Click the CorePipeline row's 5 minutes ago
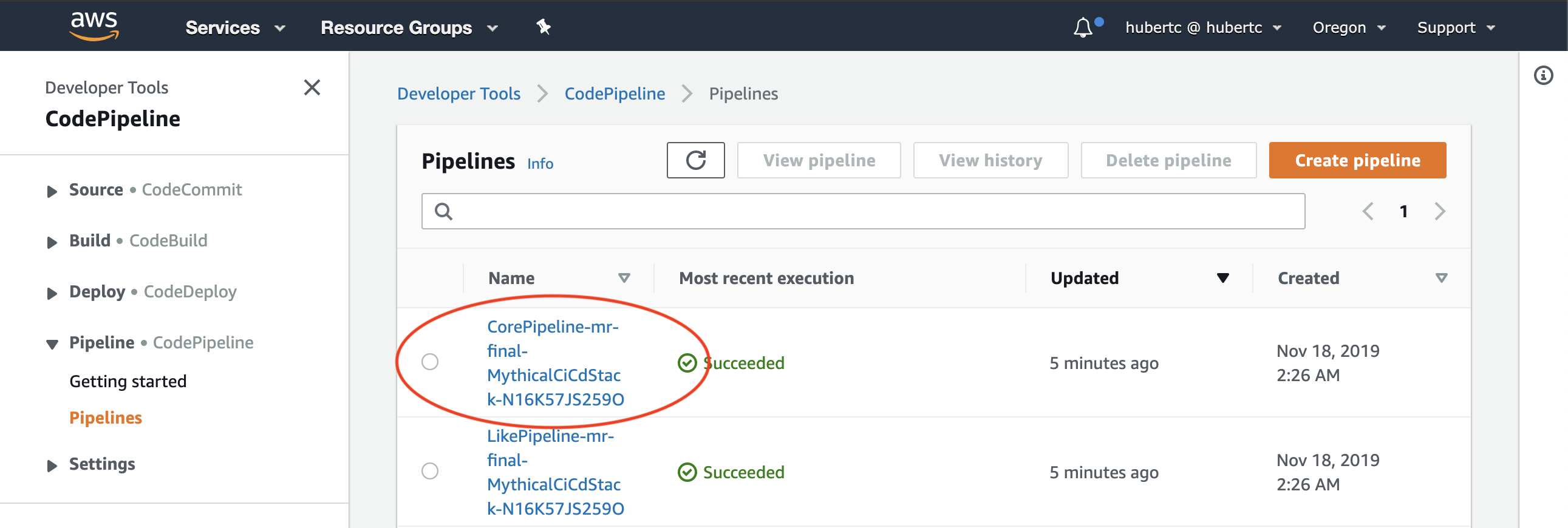 click(1103, 363)
